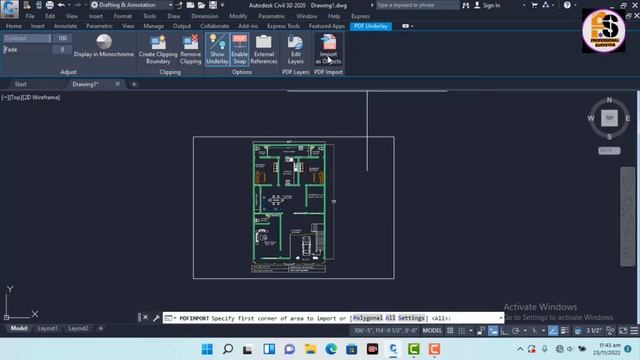
Task: Click the Redo arrow in quick access toolbar
Action: 77,5
